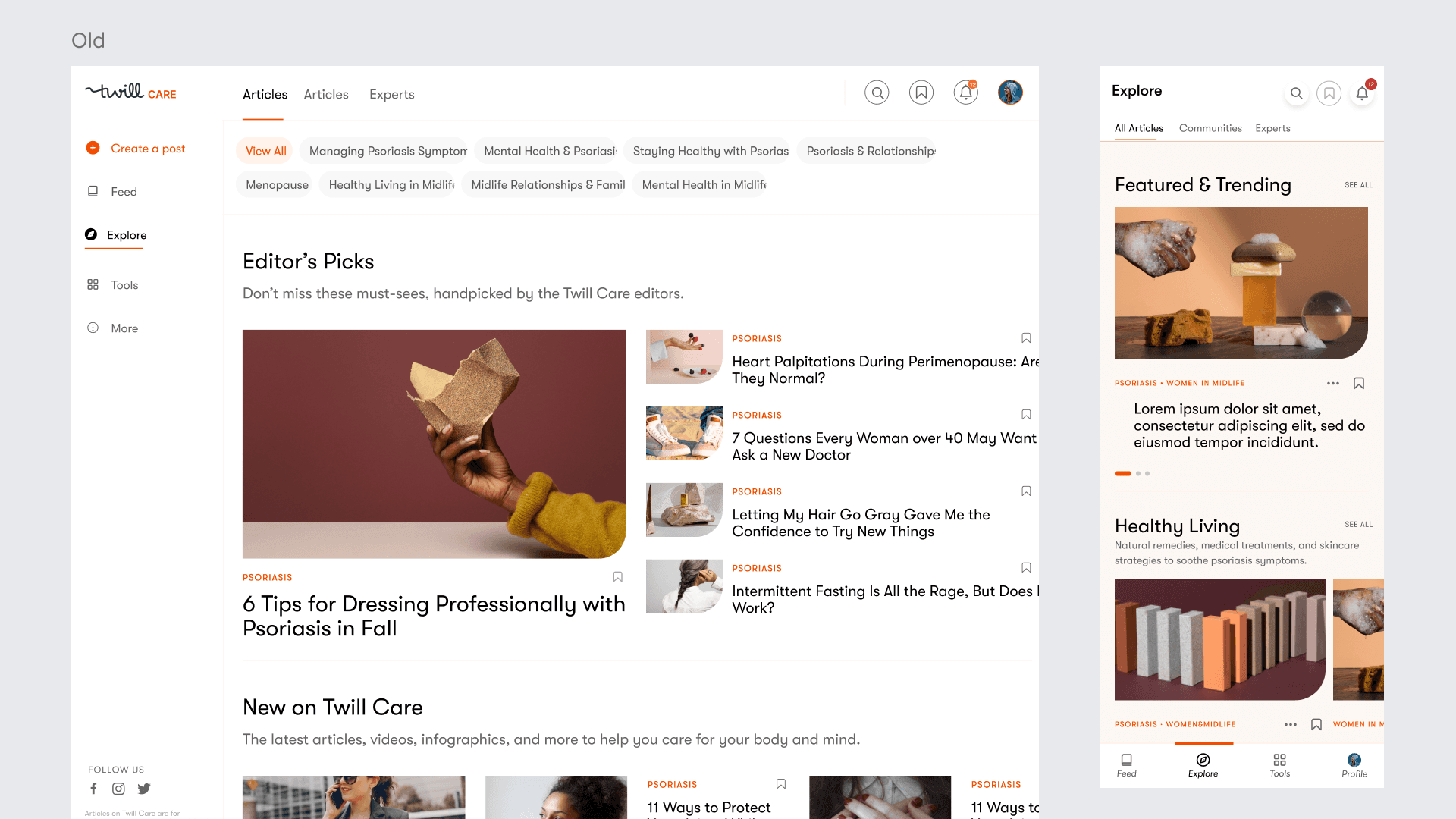The width and height of the screenshot is (1456, 819).
Task: Click the Twitter icon under Follow Us
Action: pyautogui.click(x=144, y=789)
